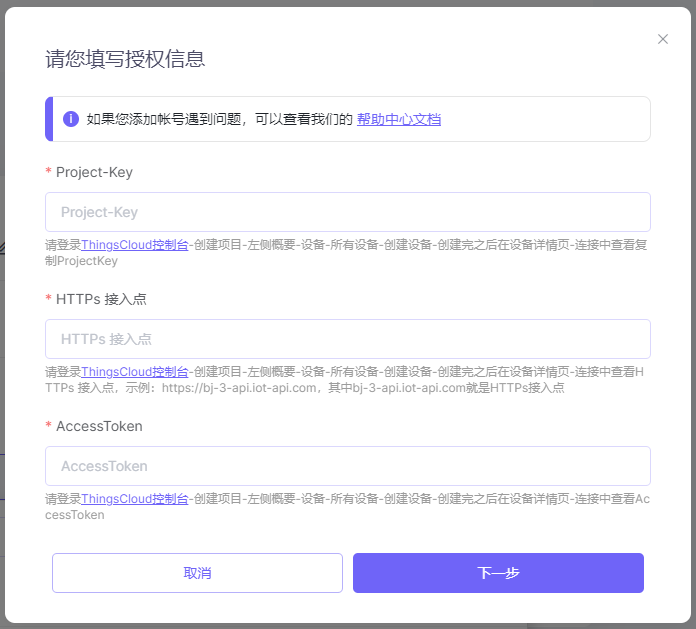Click into the HTTPs 接入点 text box

[x=348, y=339]
